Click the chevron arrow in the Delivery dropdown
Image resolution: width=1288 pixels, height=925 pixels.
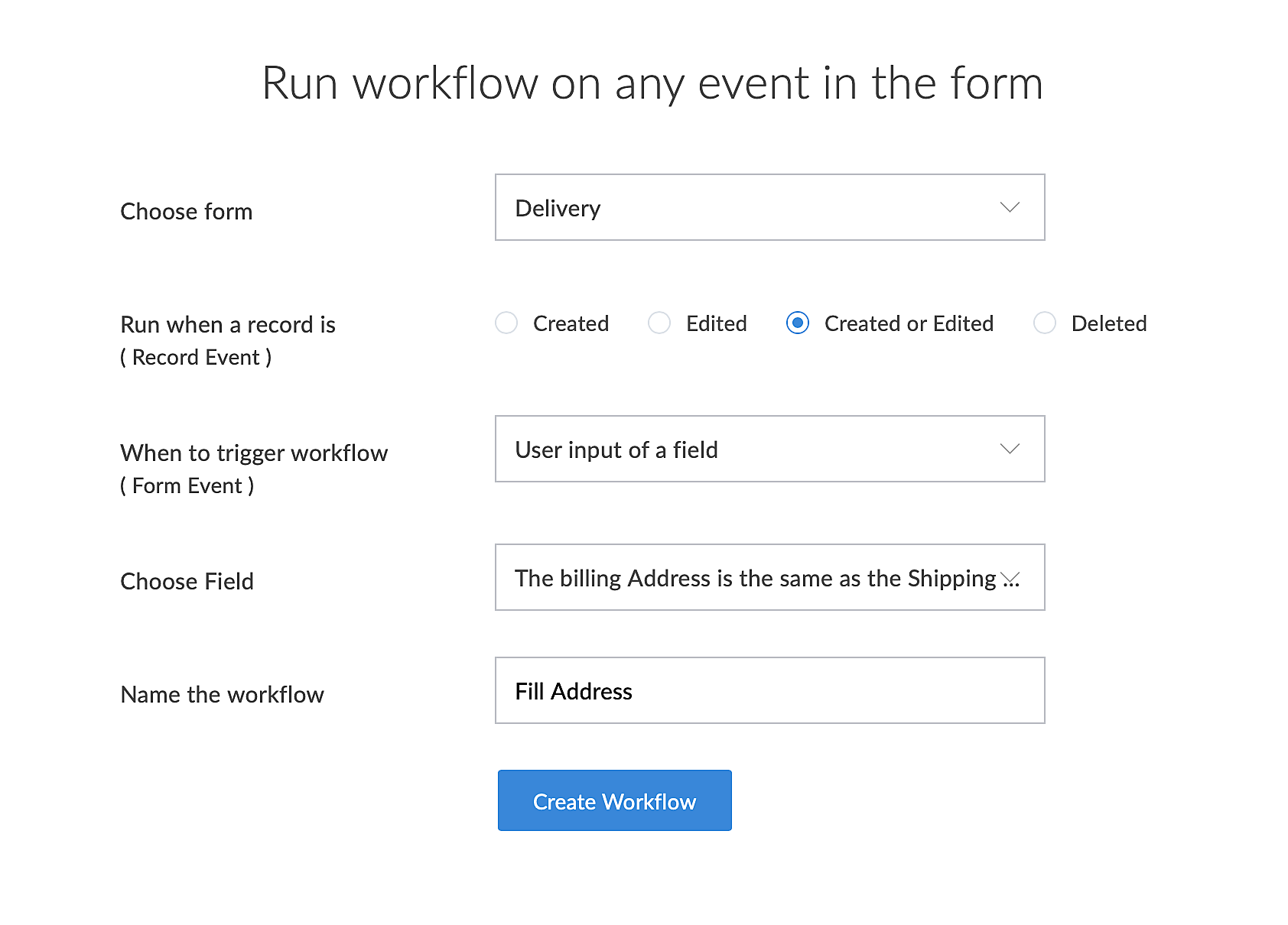[1010, 207]
